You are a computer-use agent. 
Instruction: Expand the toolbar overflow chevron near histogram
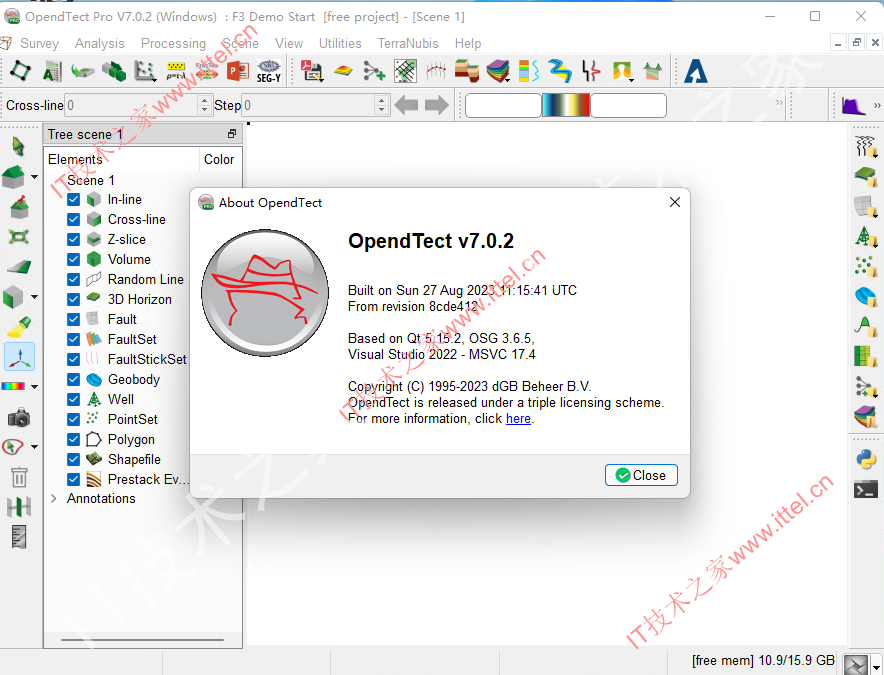click(877, 105)
